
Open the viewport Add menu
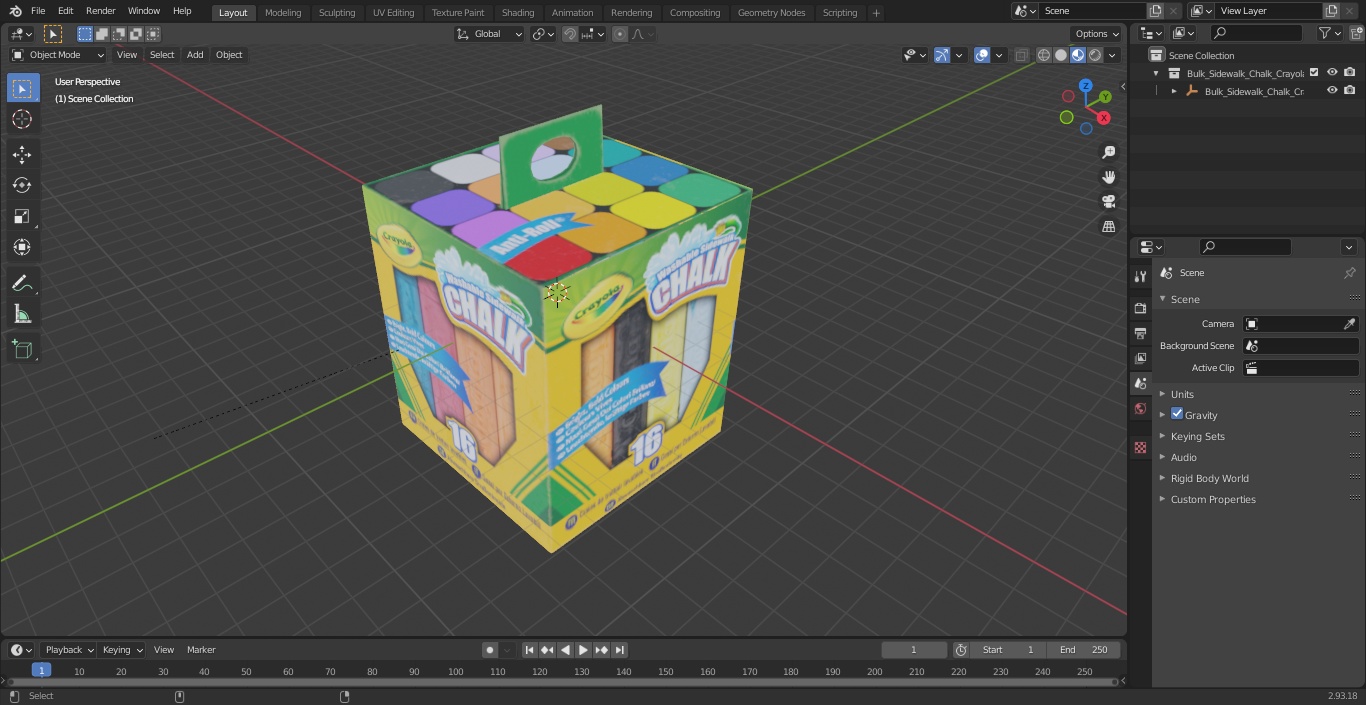[195, 55]
